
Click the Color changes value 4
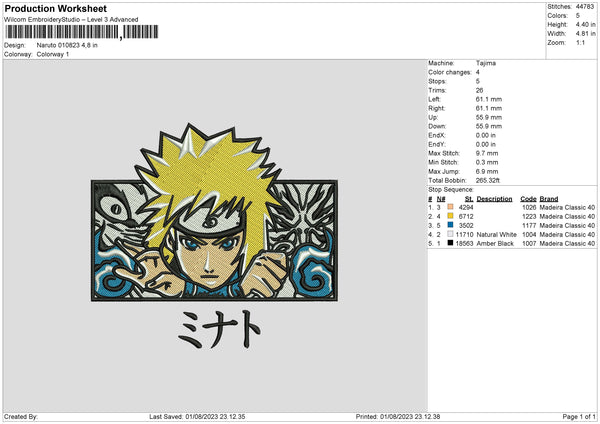(x=478, y=72)
